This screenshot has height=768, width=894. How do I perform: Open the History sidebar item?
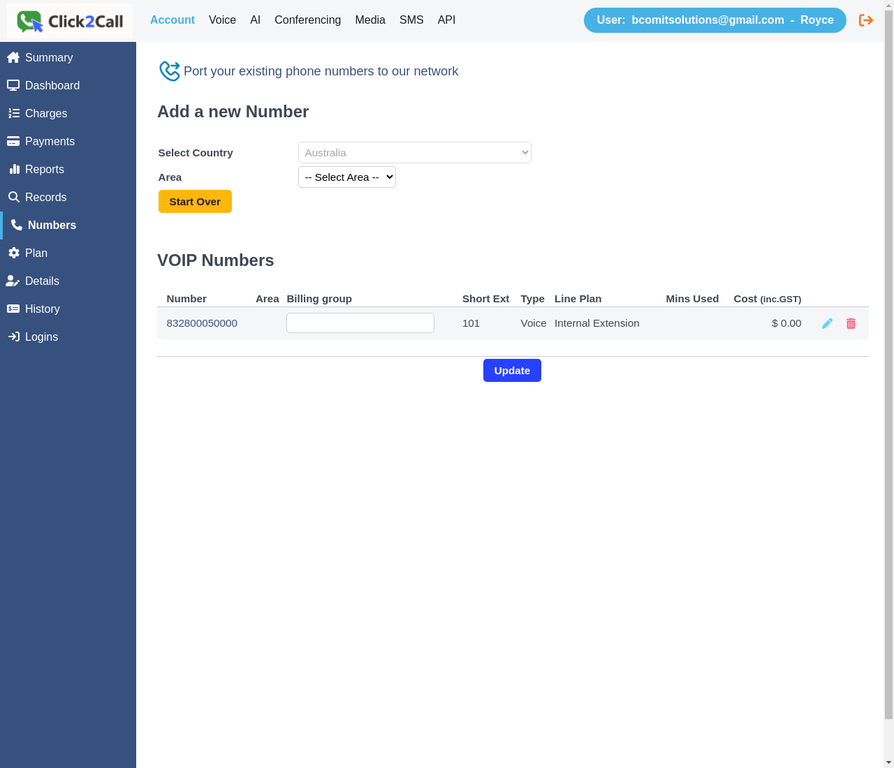tap(41, 309)
